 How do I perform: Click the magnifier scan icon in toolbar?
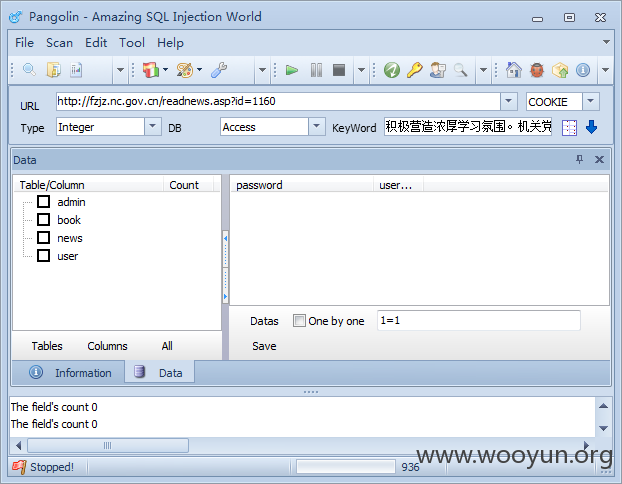click(x=29, y=70)
